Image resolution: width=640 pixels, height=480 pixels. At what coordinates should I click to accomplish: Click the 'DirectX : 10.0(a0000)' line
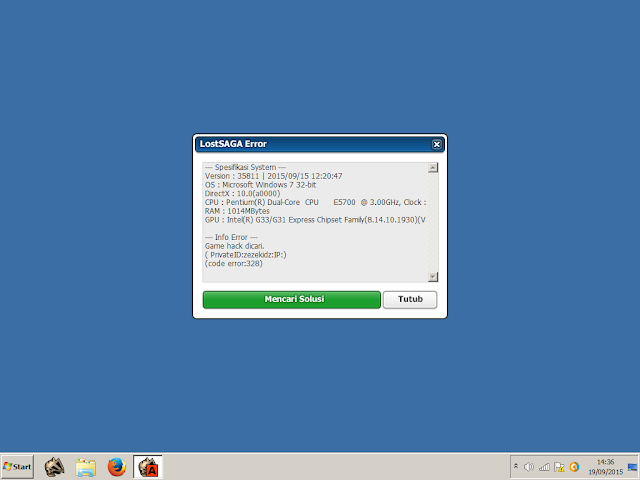242,193
